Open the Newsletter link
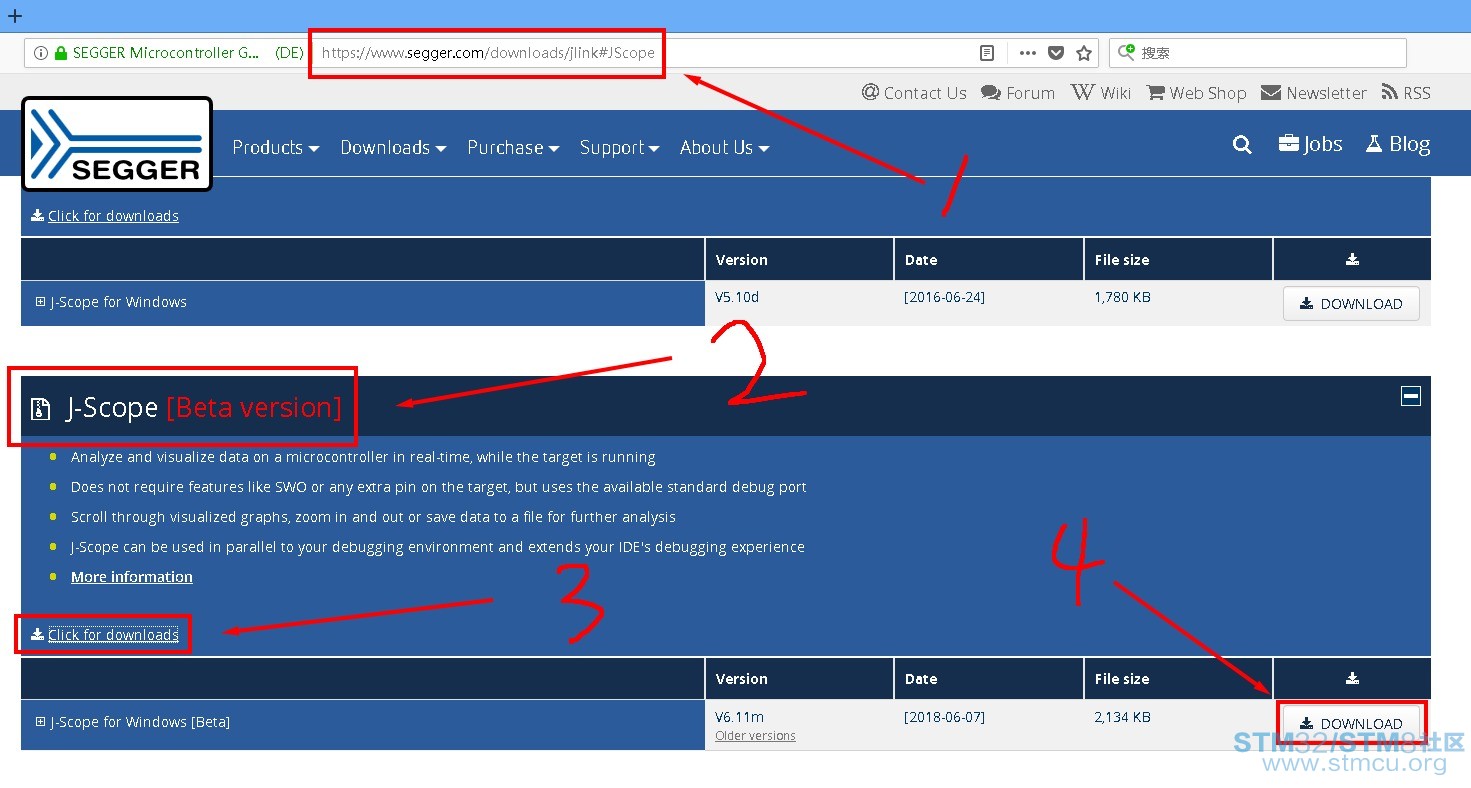Screen dimensions: 1471x788 tap(1314, 93)
